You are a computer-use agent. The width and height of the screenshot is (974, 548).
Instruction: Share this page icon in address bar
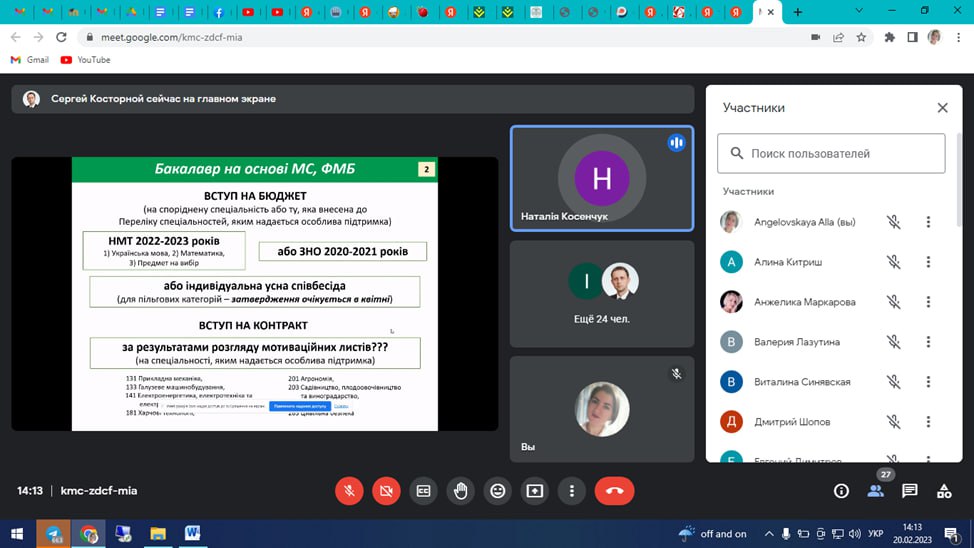pos(839,37)
